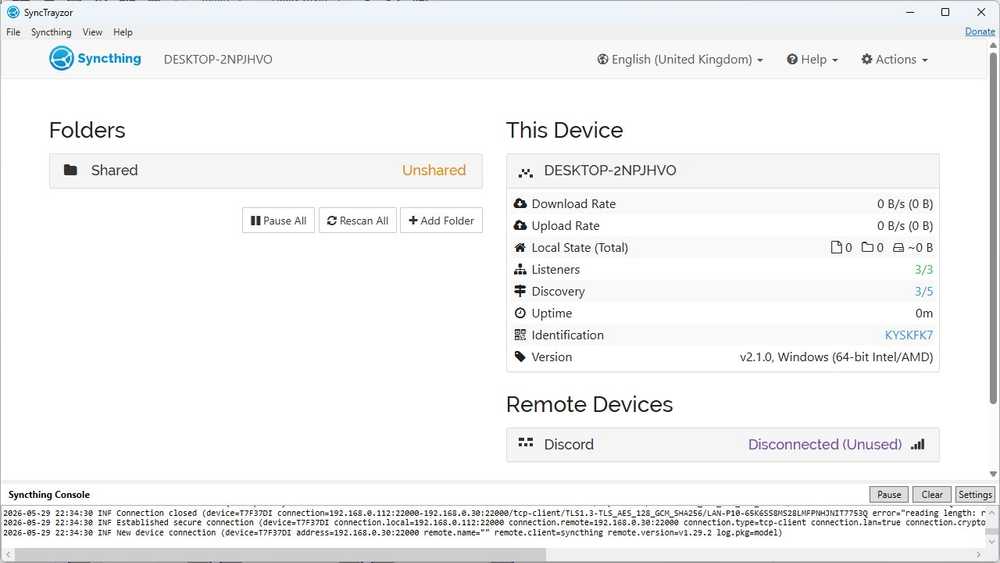Open the English (United Kingdom) language dropdown
1000x563 pixels.
click(x=680, y=59)
